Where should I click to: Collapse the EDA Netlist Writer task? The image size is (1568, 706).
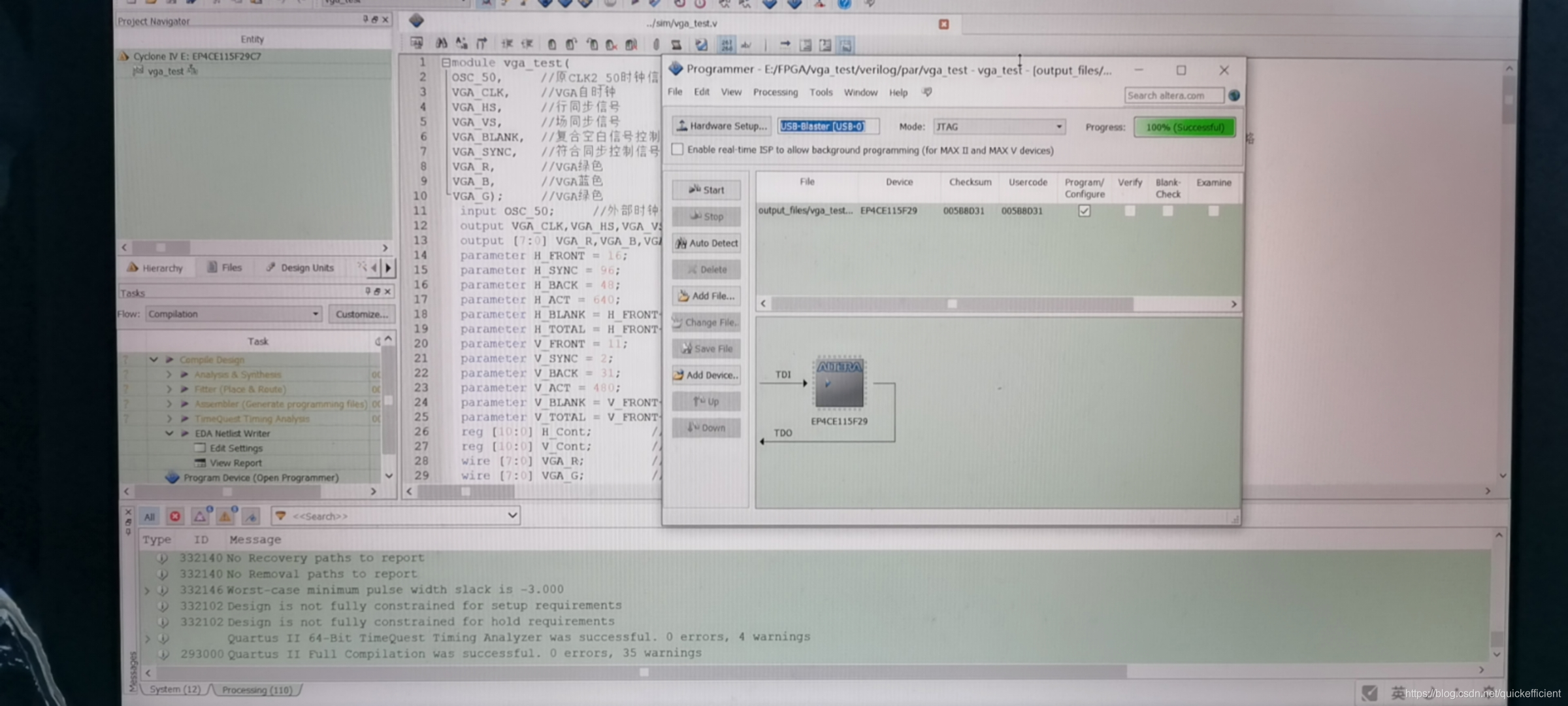[169, 433]
